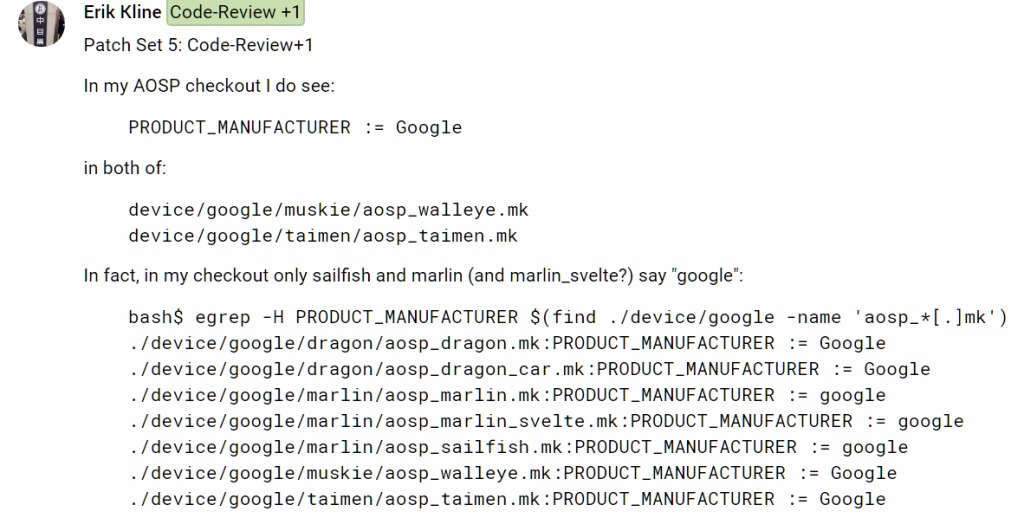The image size is (1024, 518).
Task: Click the aosp_marlin.mk output line
Action: click(507, 395)
